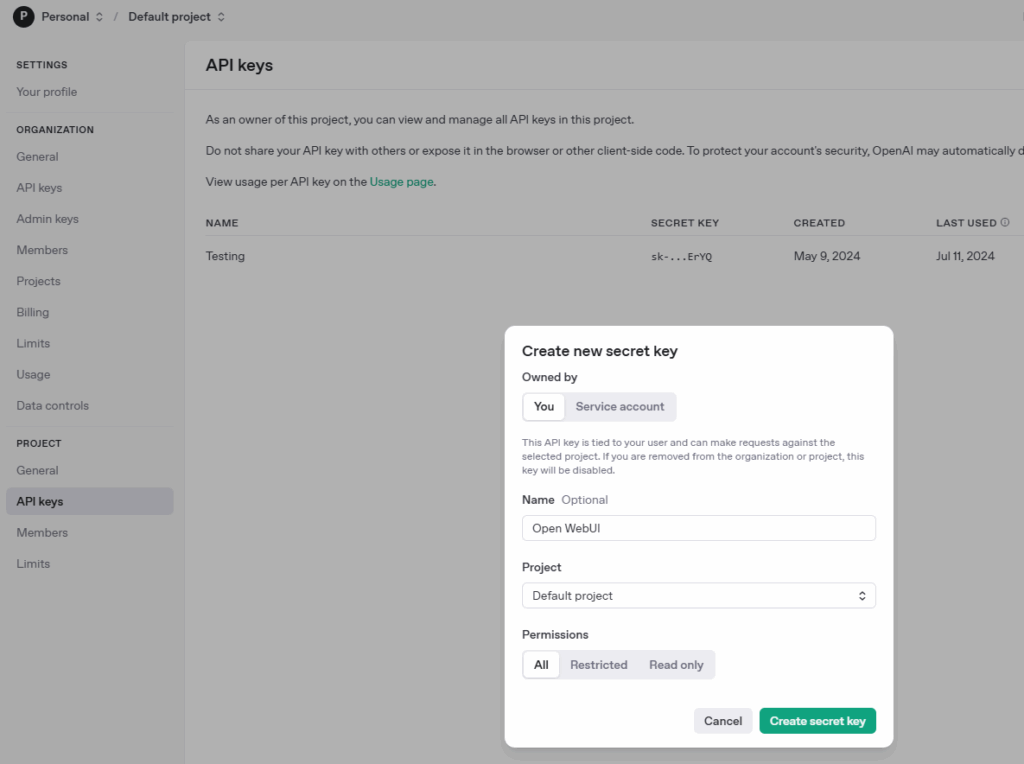Click the sk-...ErYQ secret key value
This screenshot has height=764, width=1024.
coord(681,257)
